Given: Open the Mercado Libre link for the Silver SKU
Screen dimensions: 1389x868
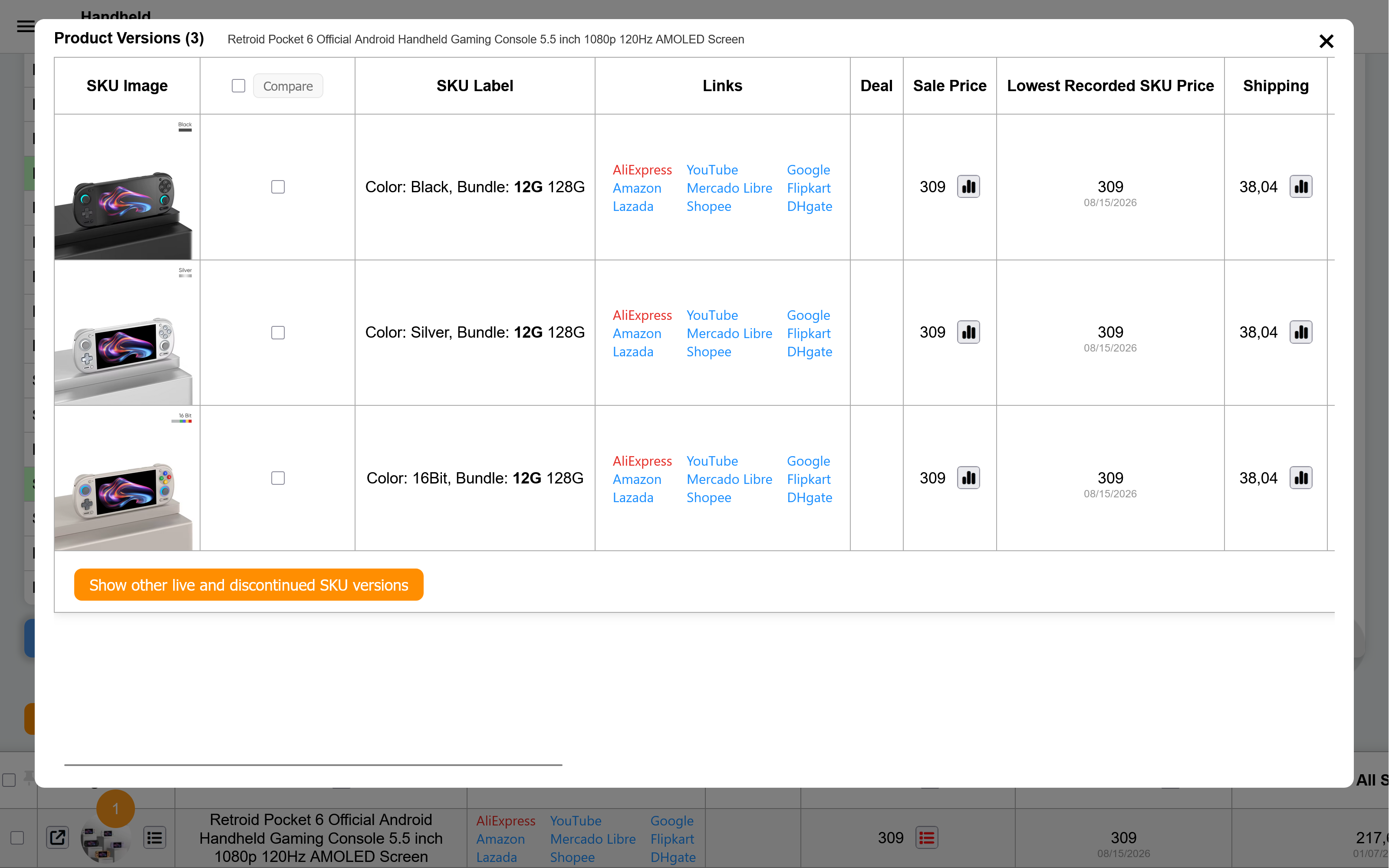Looking at the screenshot, I should tap(729, 334).
